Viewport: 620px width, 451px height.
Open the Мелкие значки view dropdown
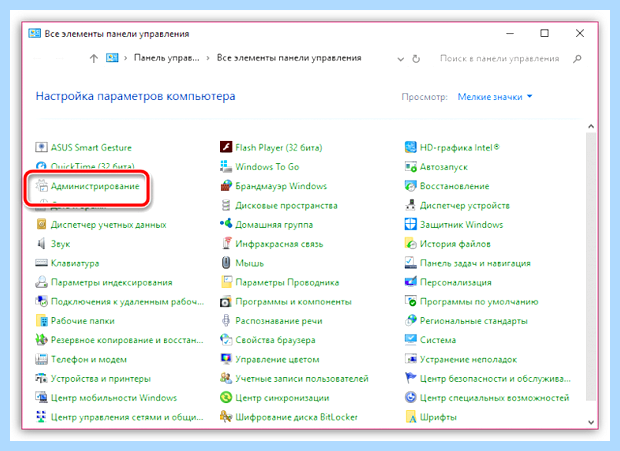(x=495, y=97)
